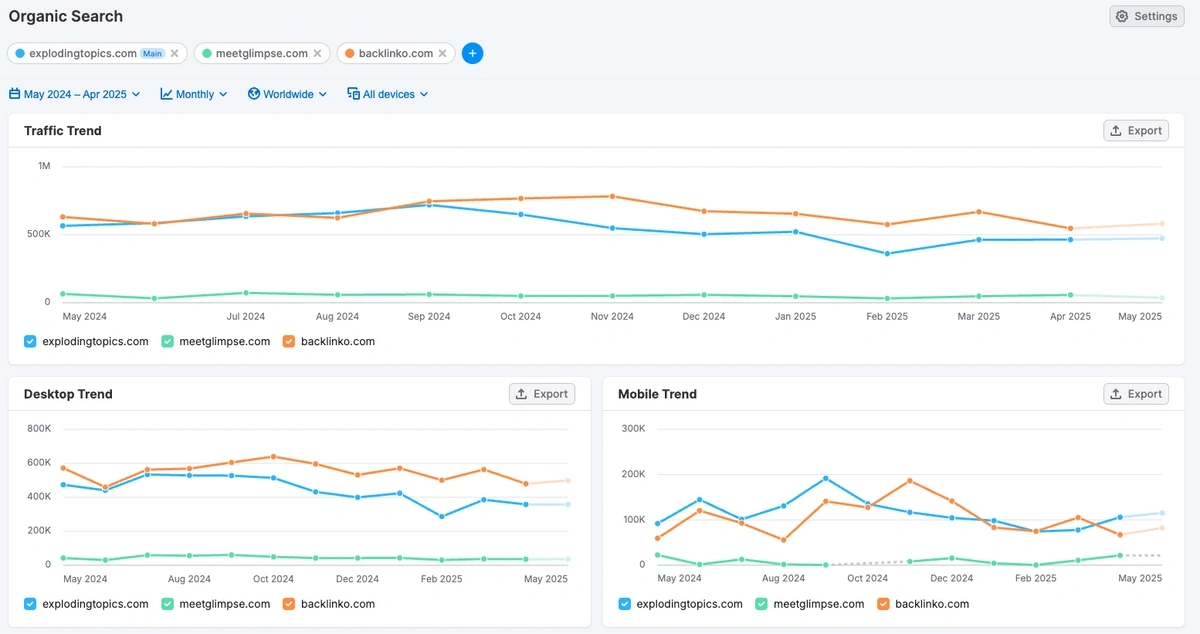Click the devices icon next to All devices
This screenshot has width=1200, height=634.
click(352, 93)
